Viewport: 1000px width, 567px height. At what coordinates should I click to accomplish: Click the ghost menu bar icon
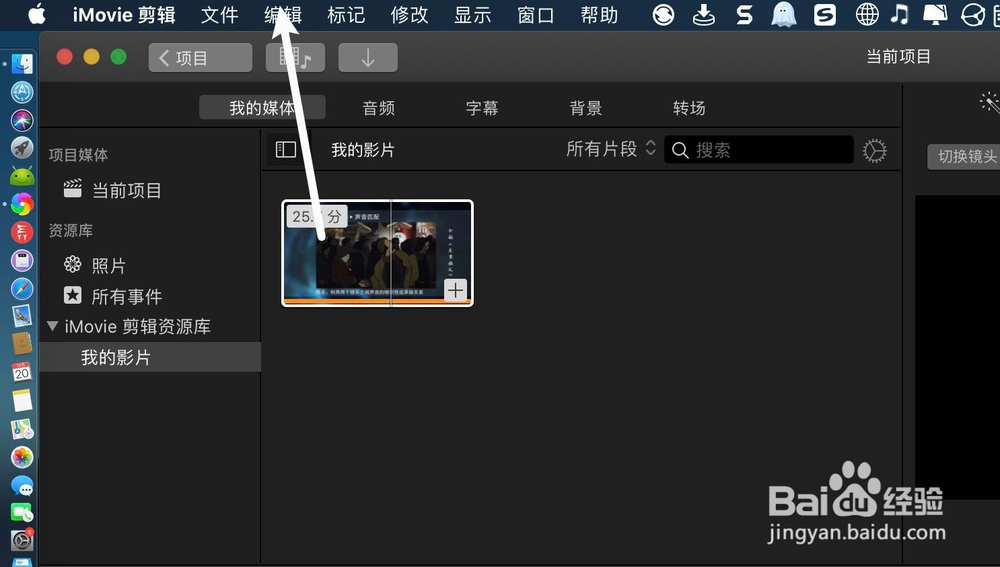[x=784, y=14]
